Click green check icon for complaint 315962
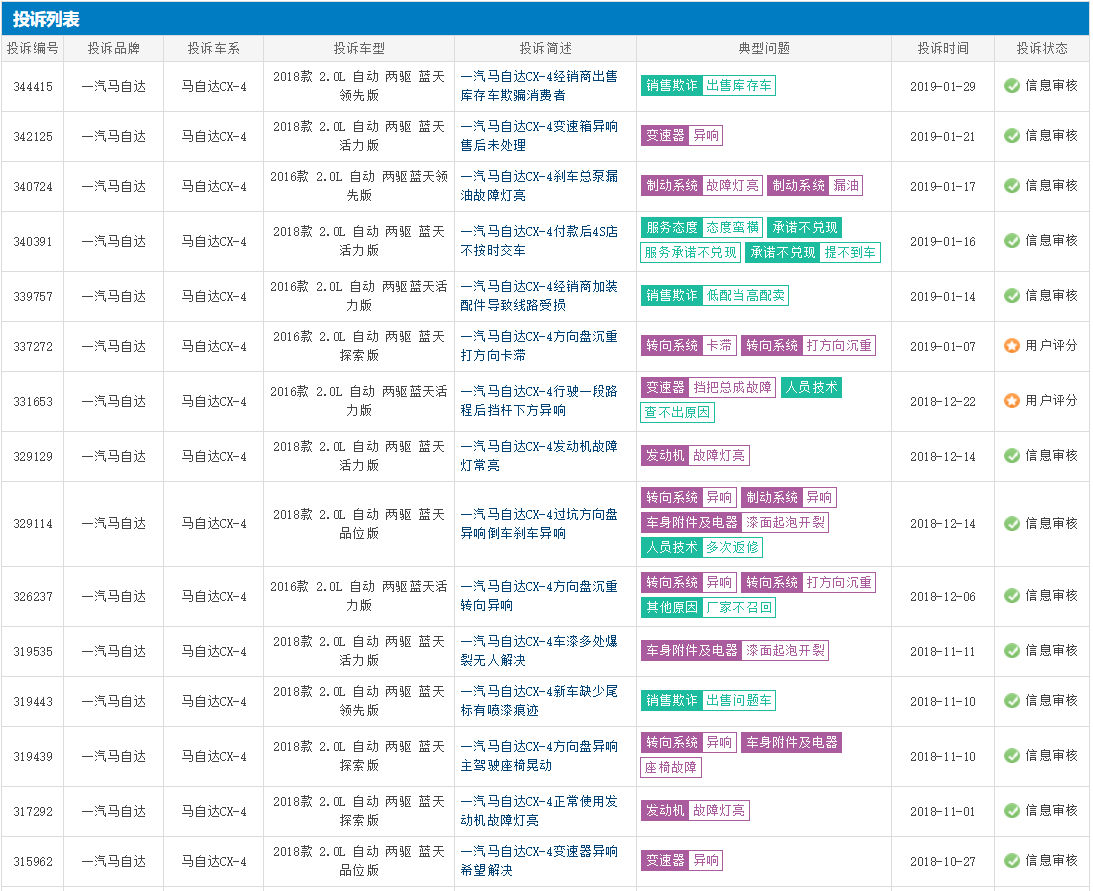The height and width of the screenshot is (891, 1093). click(x=1011, y=861)
